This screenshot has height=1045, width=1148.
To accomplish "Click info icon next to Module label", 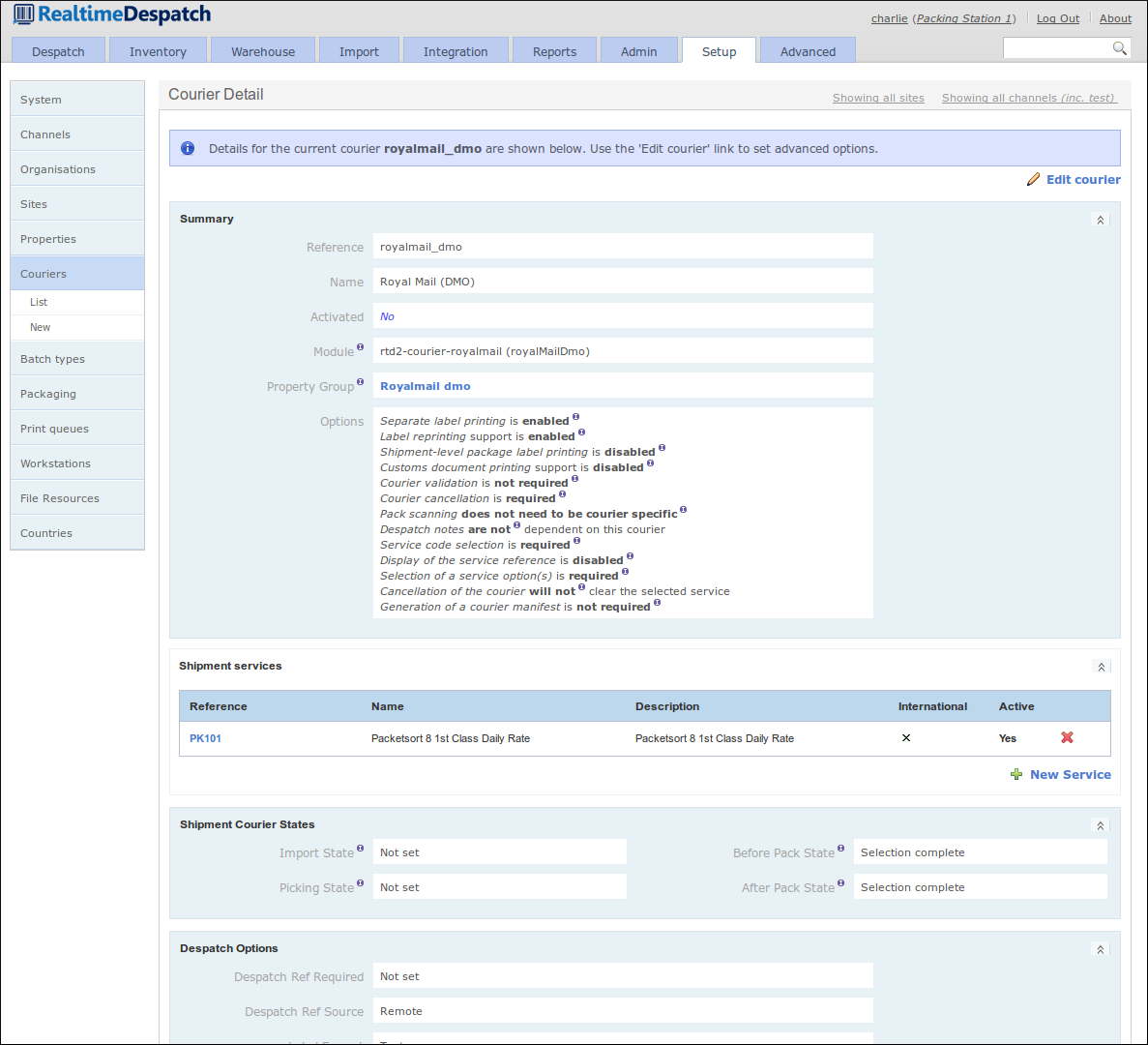I will (360, 347).
